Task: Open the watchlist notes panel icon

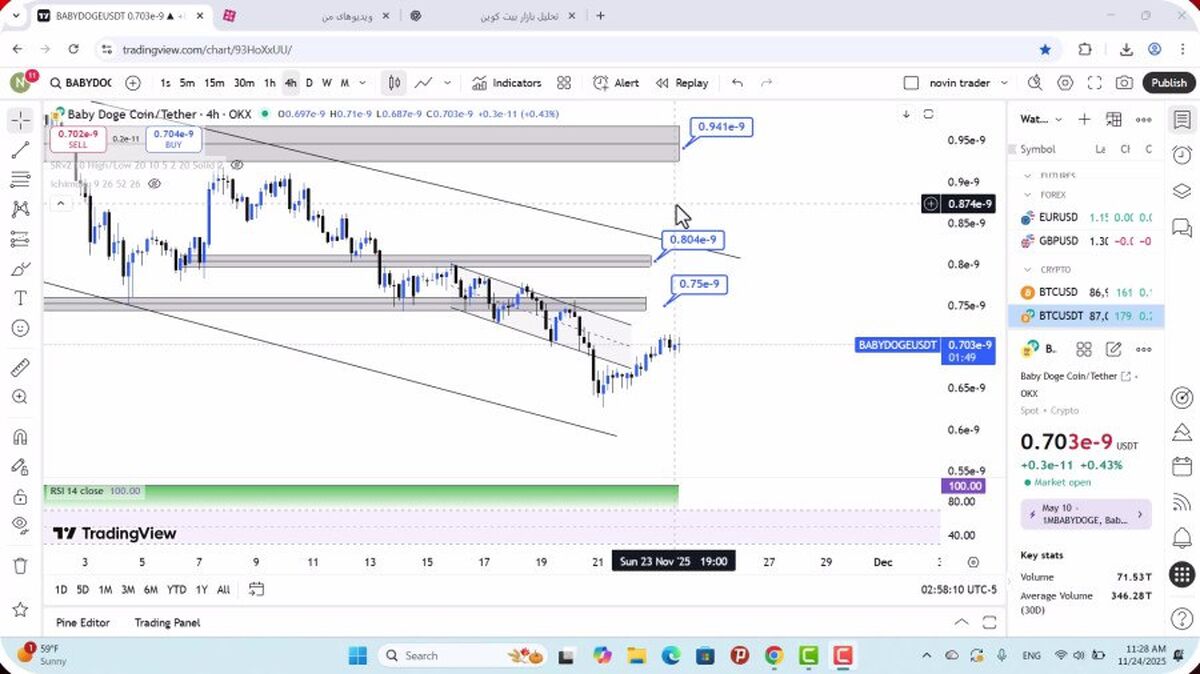Action: coord(1182,119)
